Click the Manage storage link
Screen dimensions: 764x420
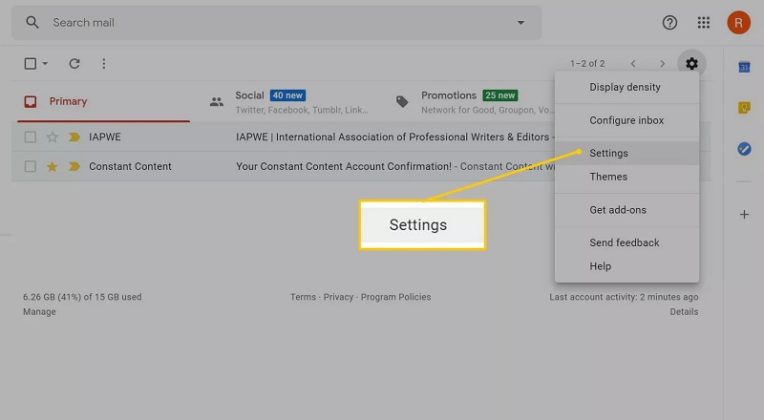tap(39, 312)
